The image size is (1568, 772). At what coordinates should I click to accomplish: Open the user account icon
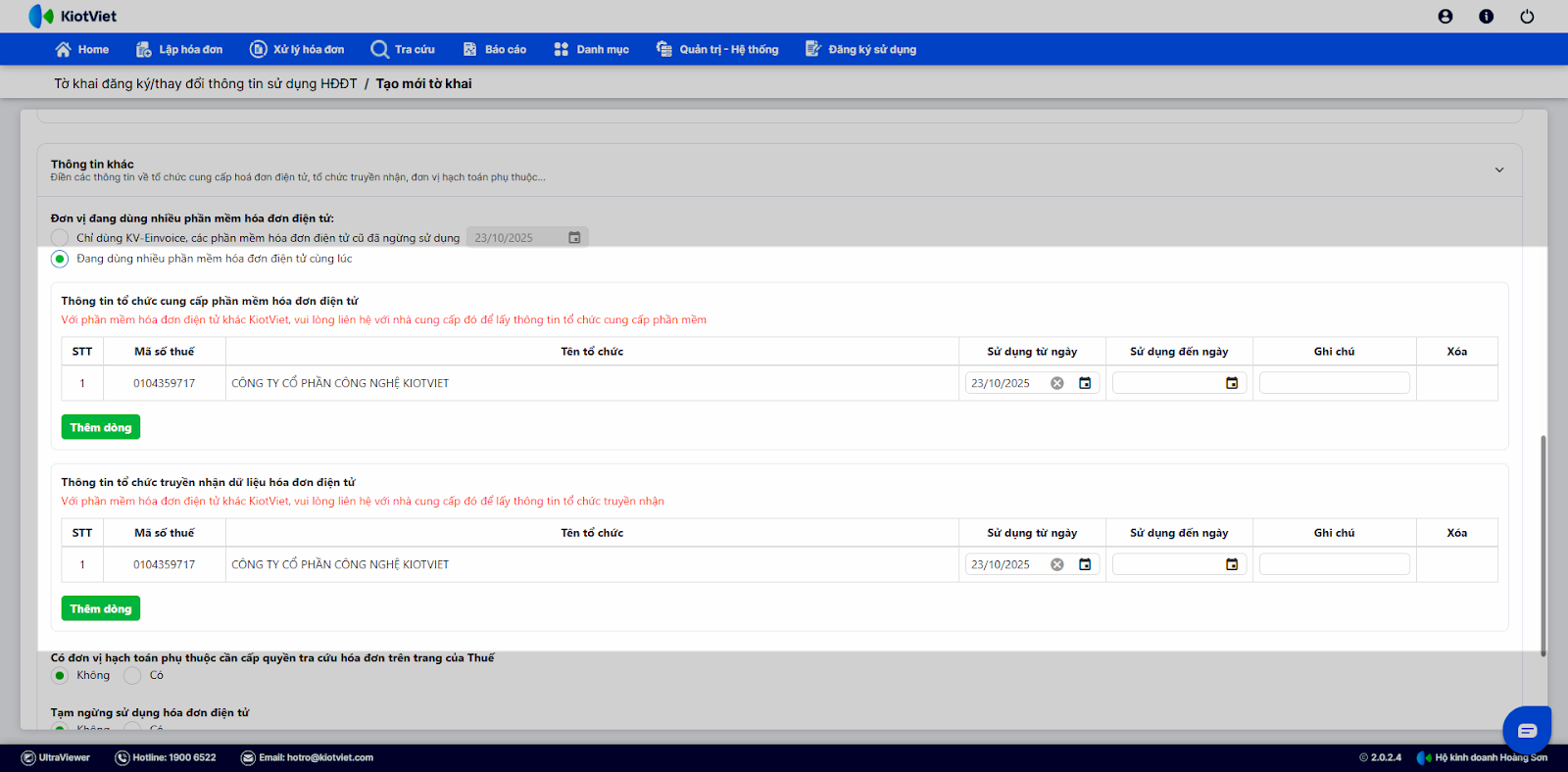(1445, 17)
